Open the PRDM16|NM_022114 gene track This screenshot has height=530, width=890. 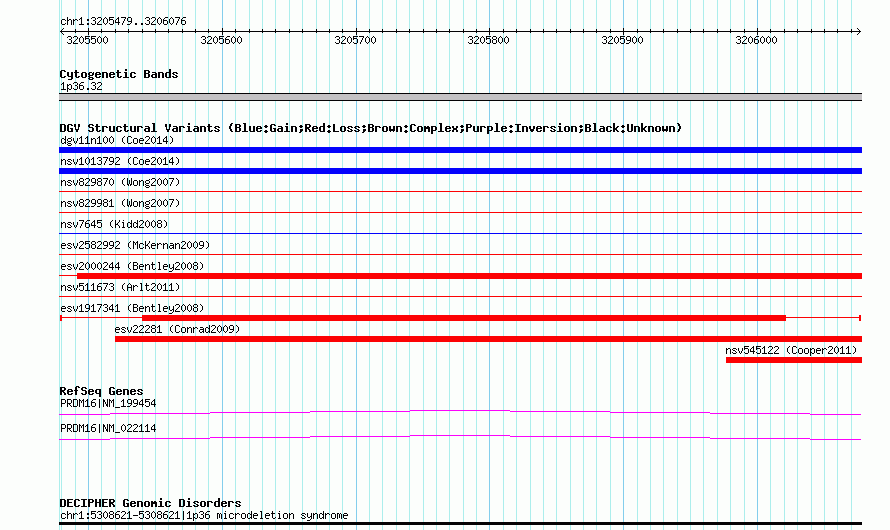point(460,438)
